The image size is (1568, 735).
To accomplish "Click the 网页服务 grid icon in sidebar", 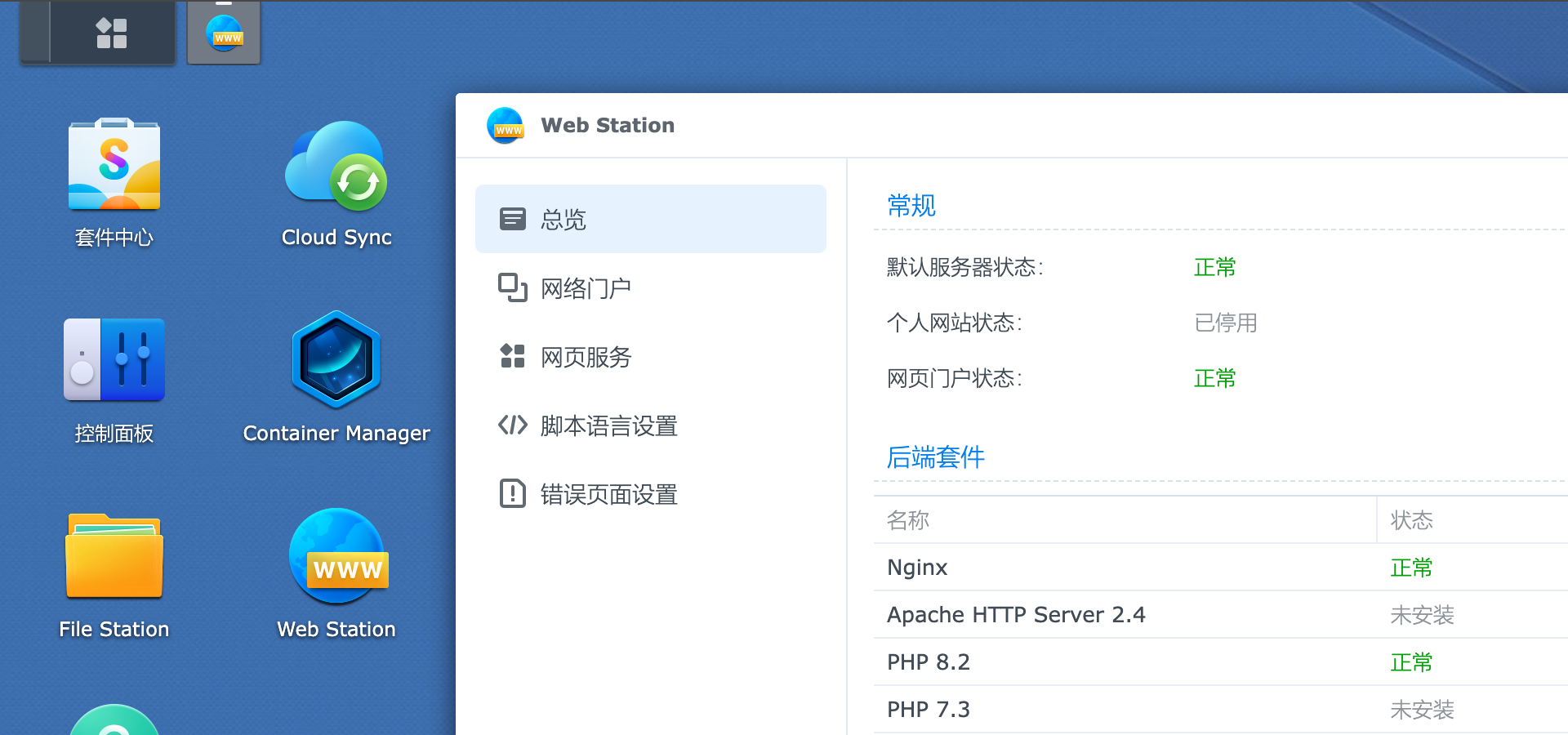I will tap(512, 356).
